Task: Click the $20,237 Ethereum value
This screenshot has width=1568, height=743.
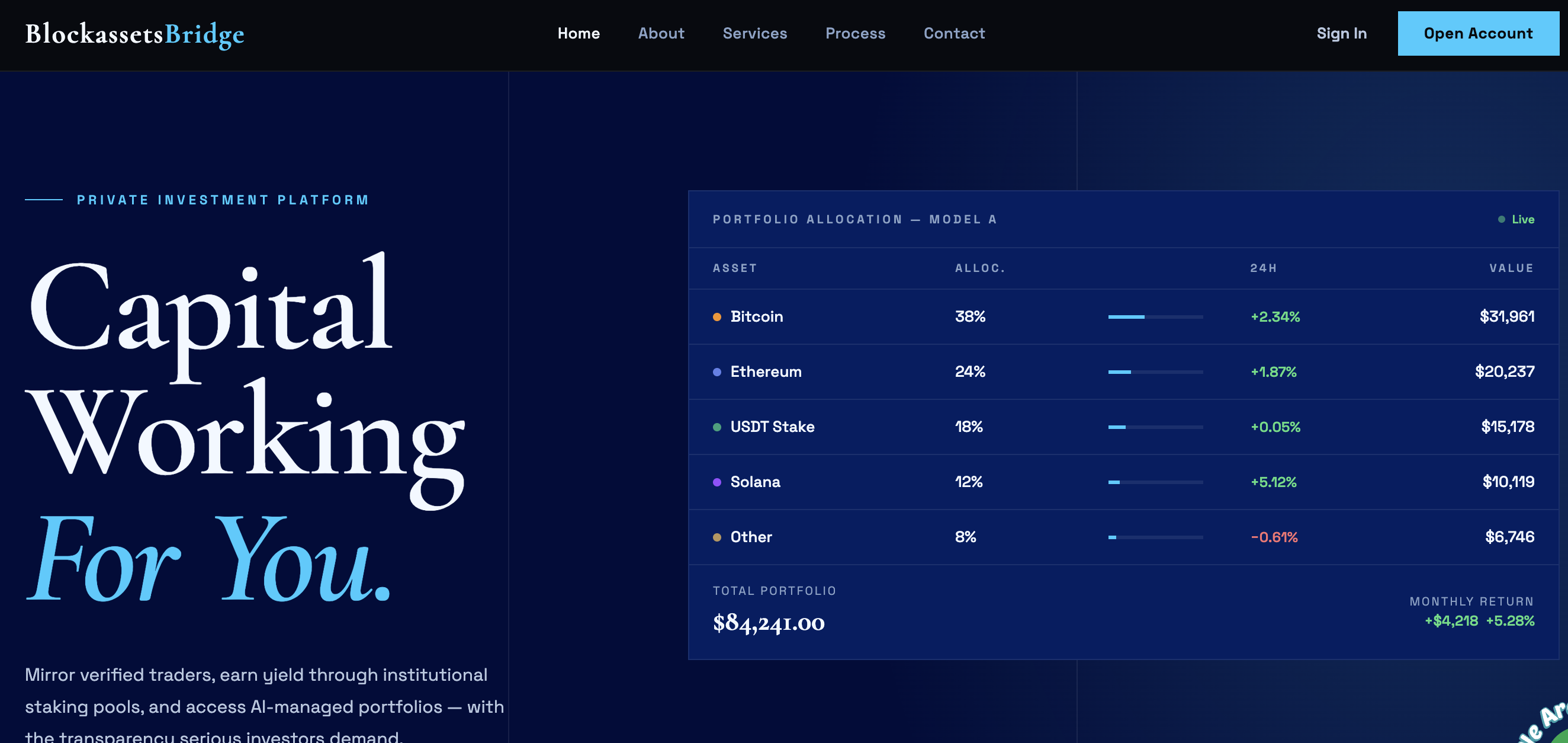Action: click(x=1505, y=372)
